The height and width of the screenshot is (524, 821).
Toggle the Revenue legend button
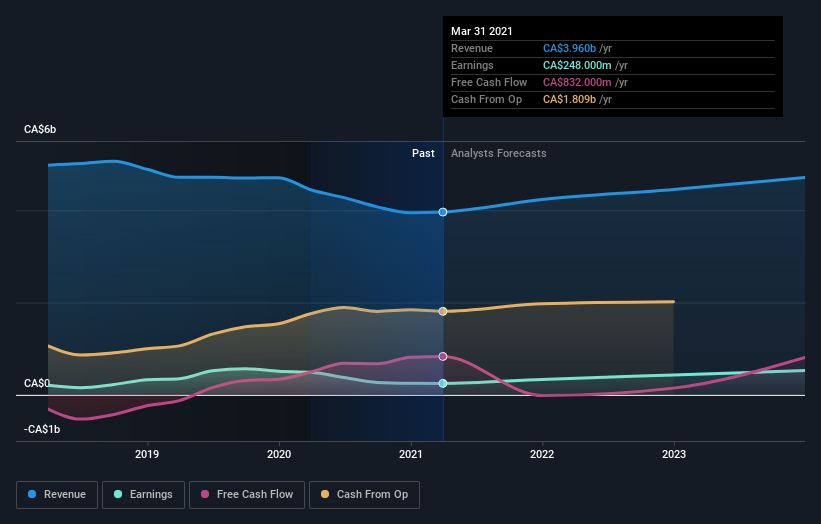pos(57,495)
